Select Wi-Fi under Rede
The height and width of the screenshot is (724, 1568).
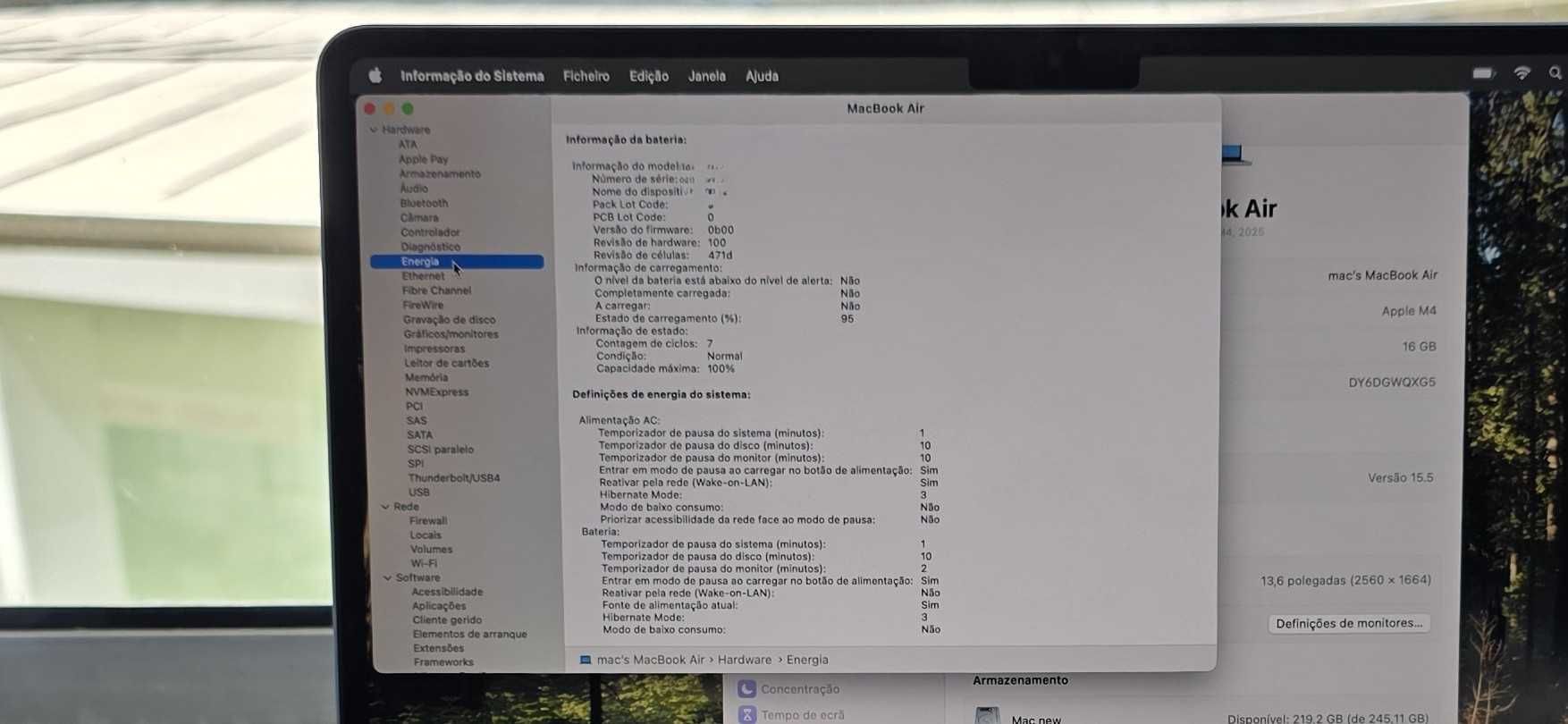pyautogui.click(x=424, y=564)
